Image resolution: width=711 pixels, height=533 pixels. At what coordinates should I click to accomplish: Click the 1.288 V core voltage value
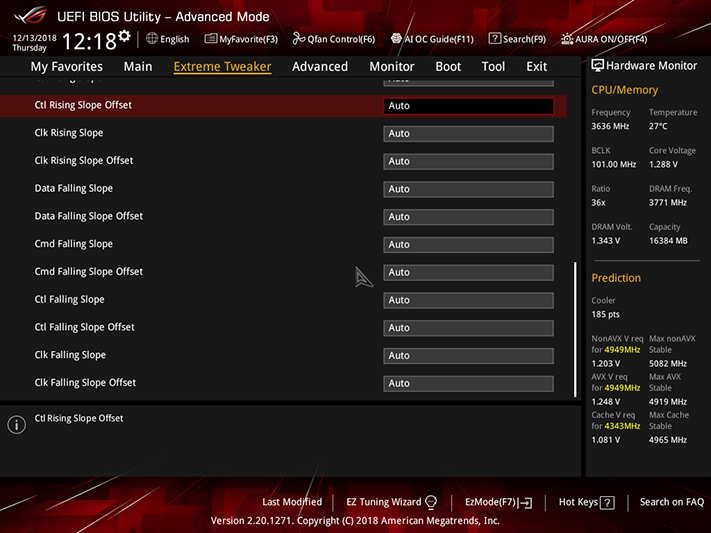pos(663,164)
